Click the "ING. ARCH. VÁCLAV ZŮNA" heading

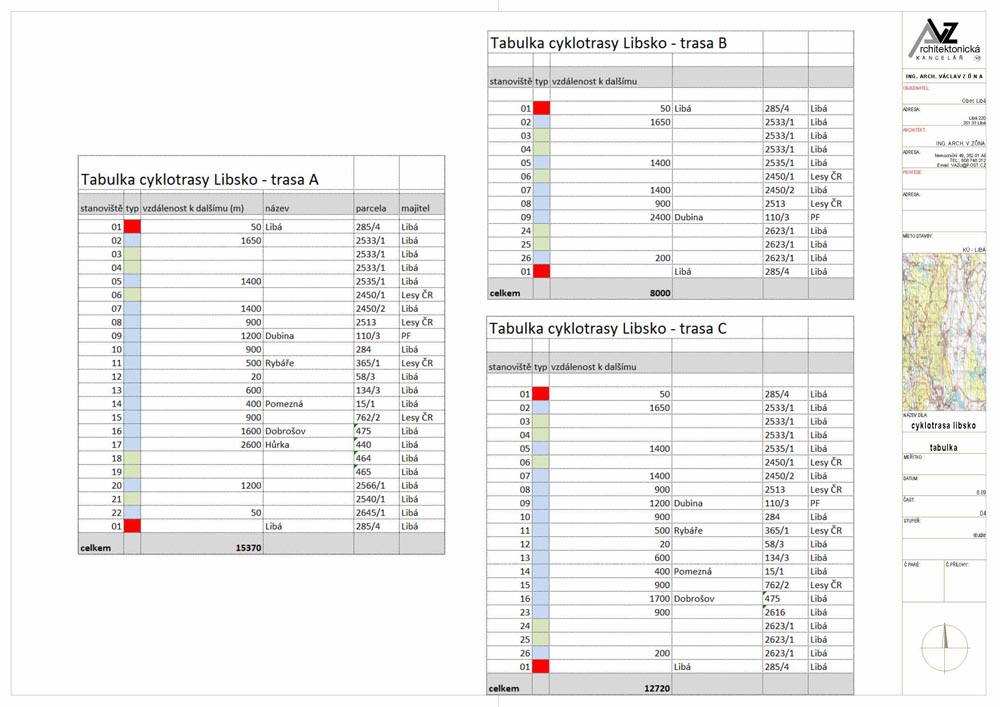click(944, 77)
